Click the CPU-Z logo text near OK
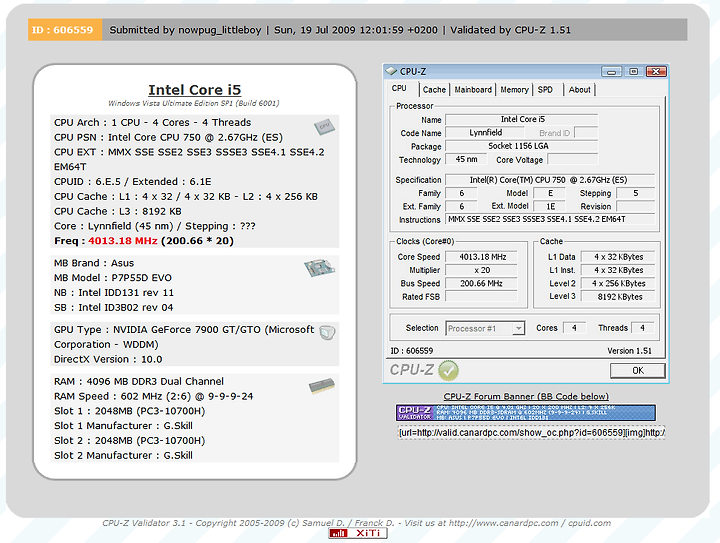 [411, 370]
